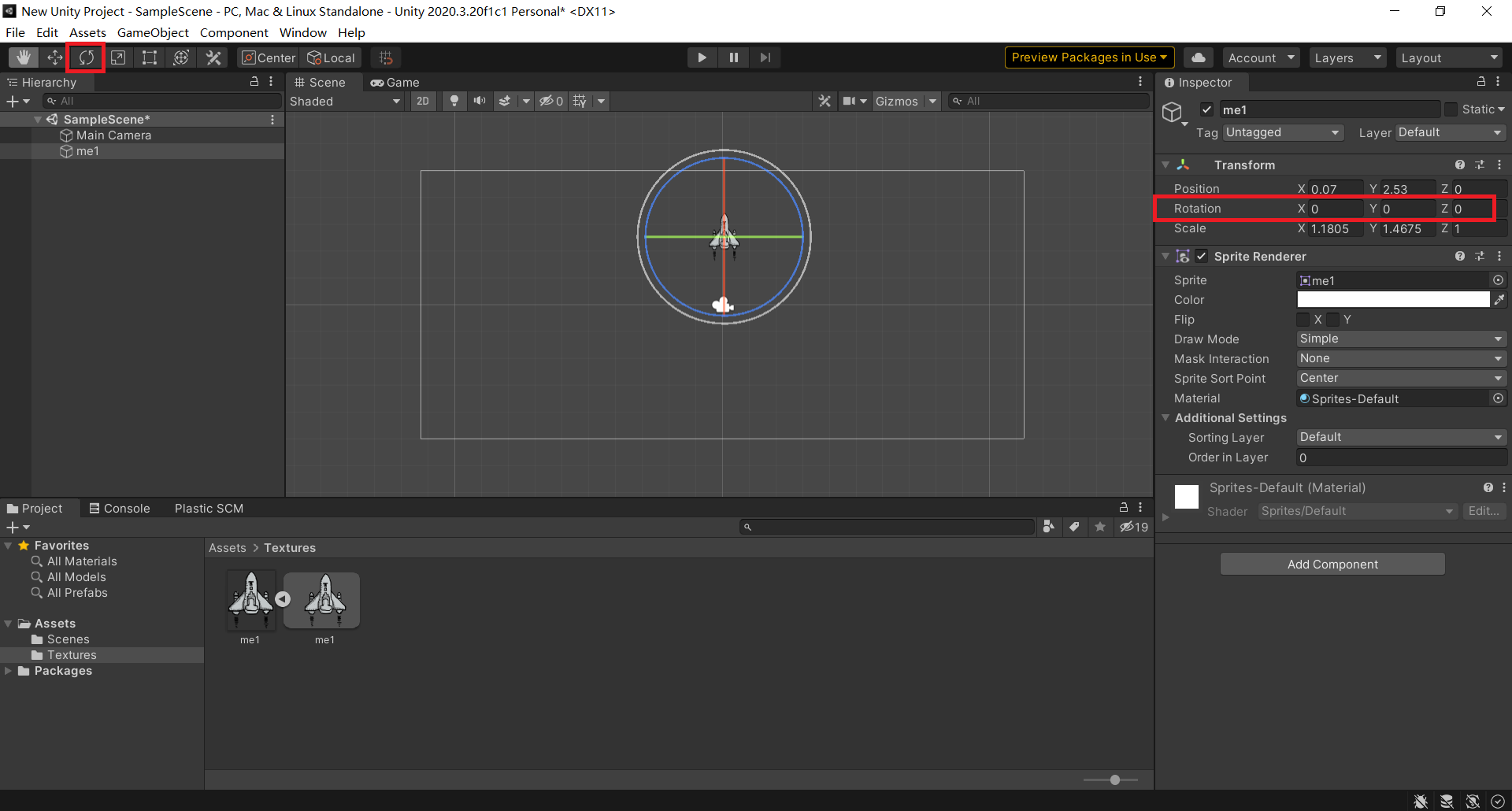This screenshot has width=1512, height=811.
Task: Select the Hand tool in toolbar
Action: (x=24, y=57)
